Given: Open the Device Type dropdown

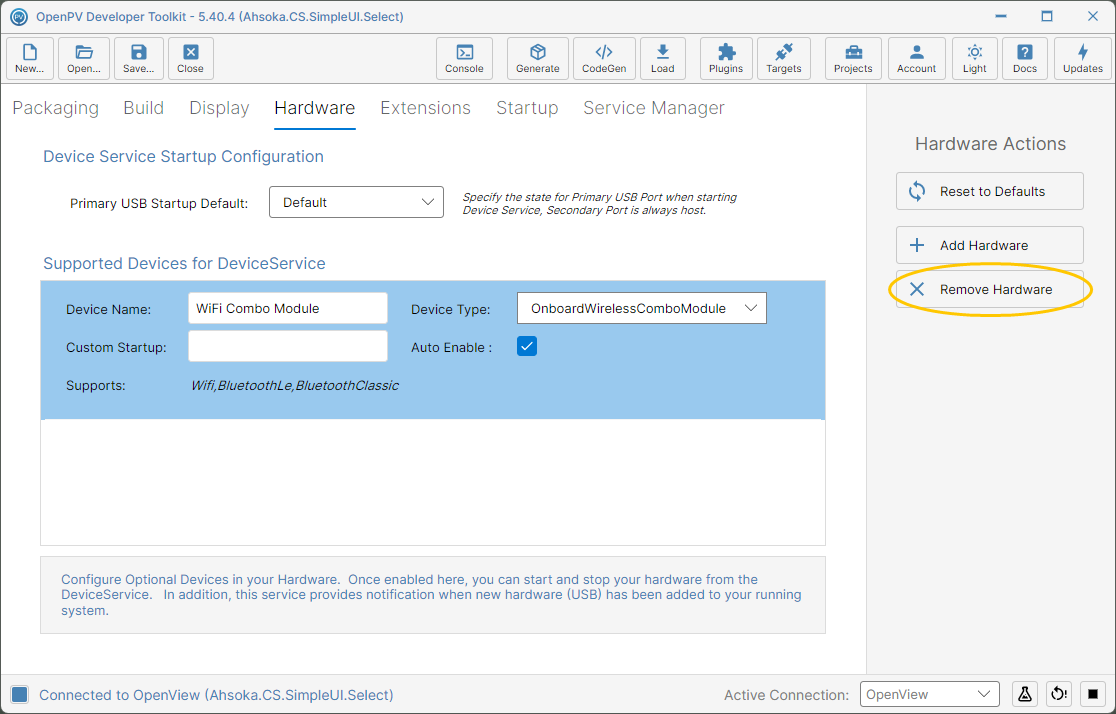Looking at the screenshot, I should 642,308.
